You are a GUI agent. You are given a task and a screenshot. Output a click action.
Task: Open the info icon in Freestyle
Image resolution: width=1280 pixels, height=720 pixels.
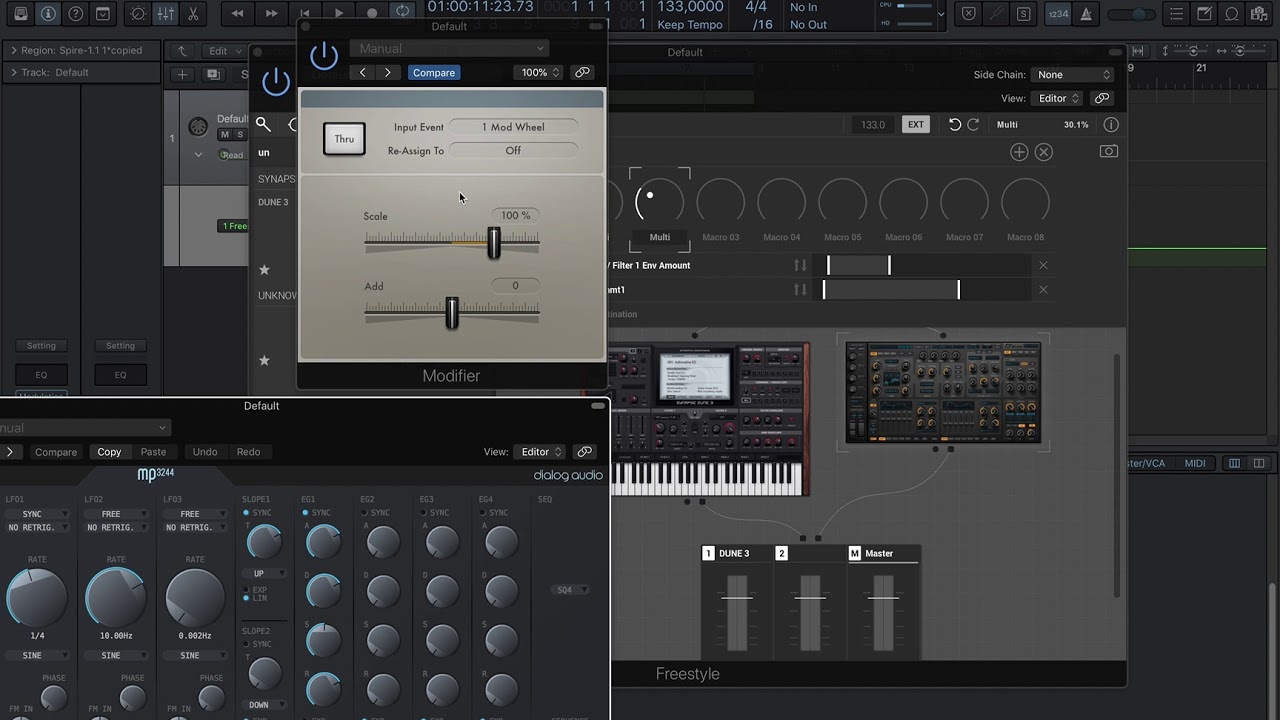click(x=1111, y=125)
